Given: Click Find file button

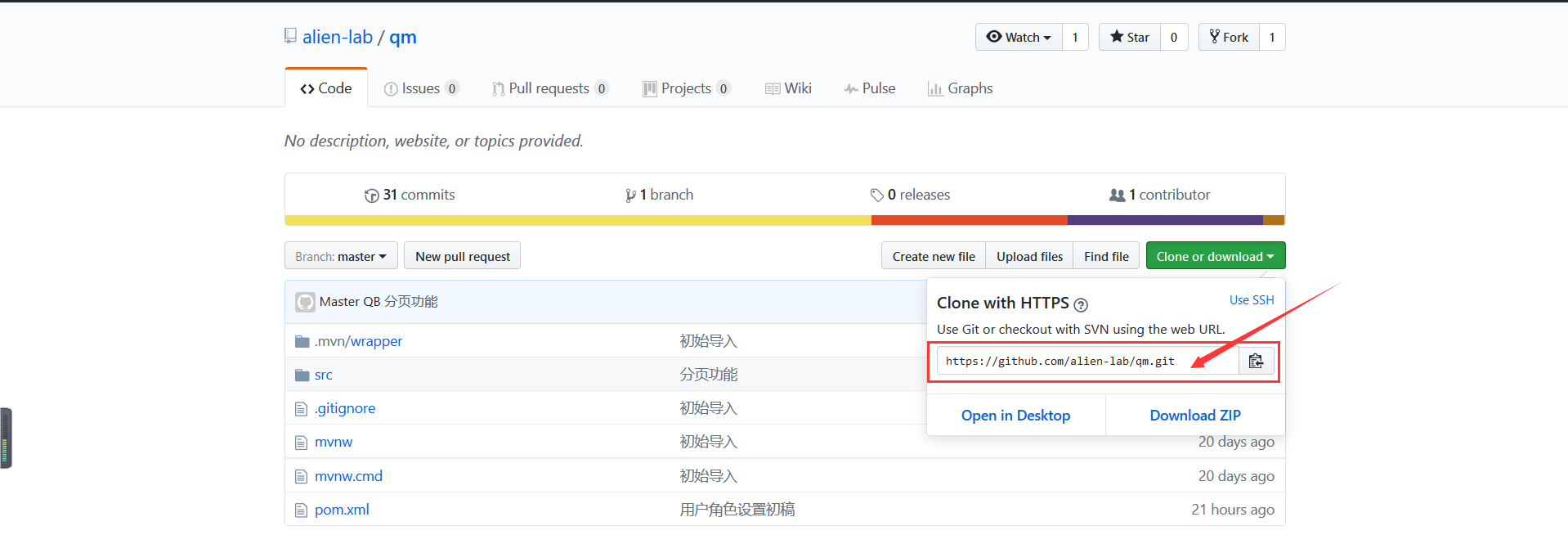Looking at the screenshot, I should click(1106, 256).
